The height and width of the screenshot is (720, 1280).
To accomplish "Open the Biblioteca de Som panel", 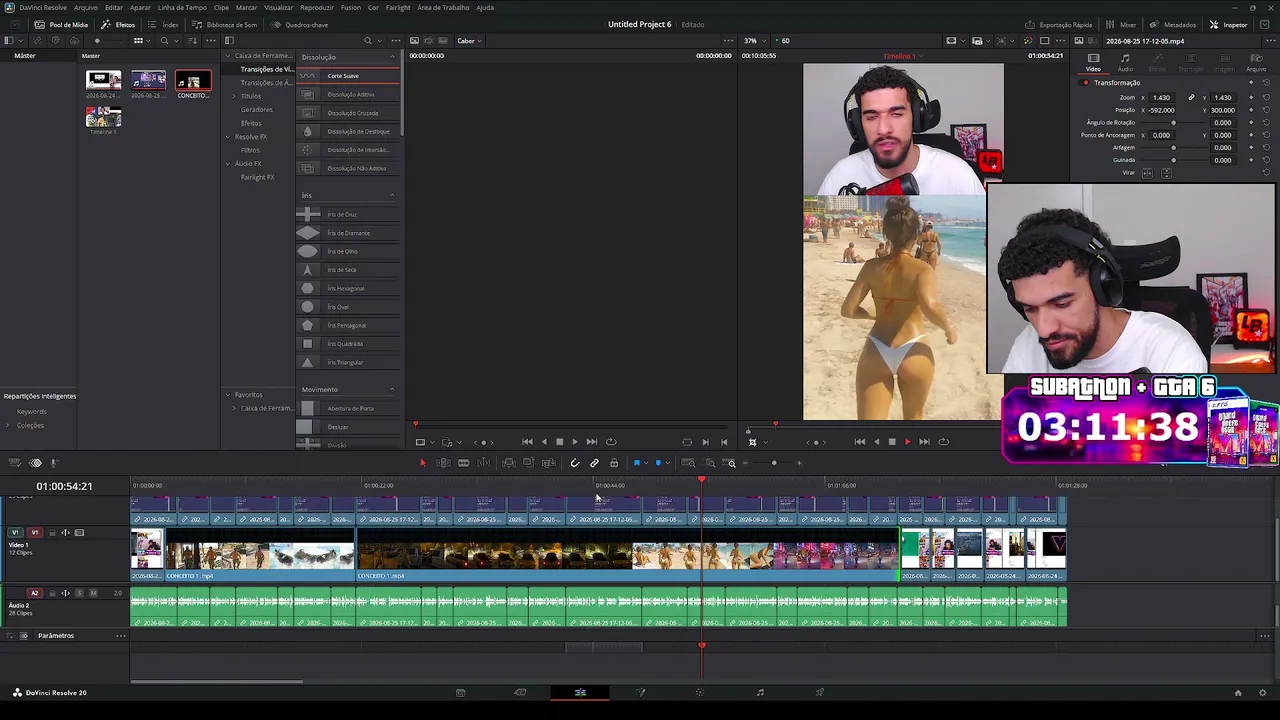I will point(225,24).
